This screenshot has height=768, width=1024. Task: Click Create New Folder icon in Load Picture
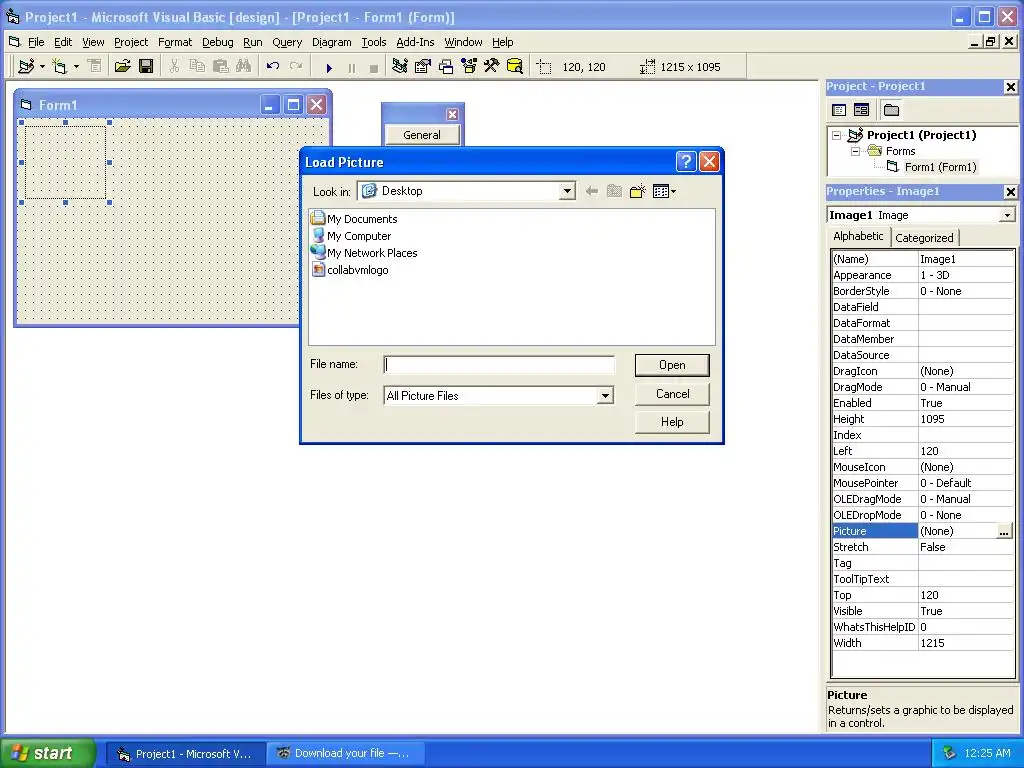pos(637,191)
